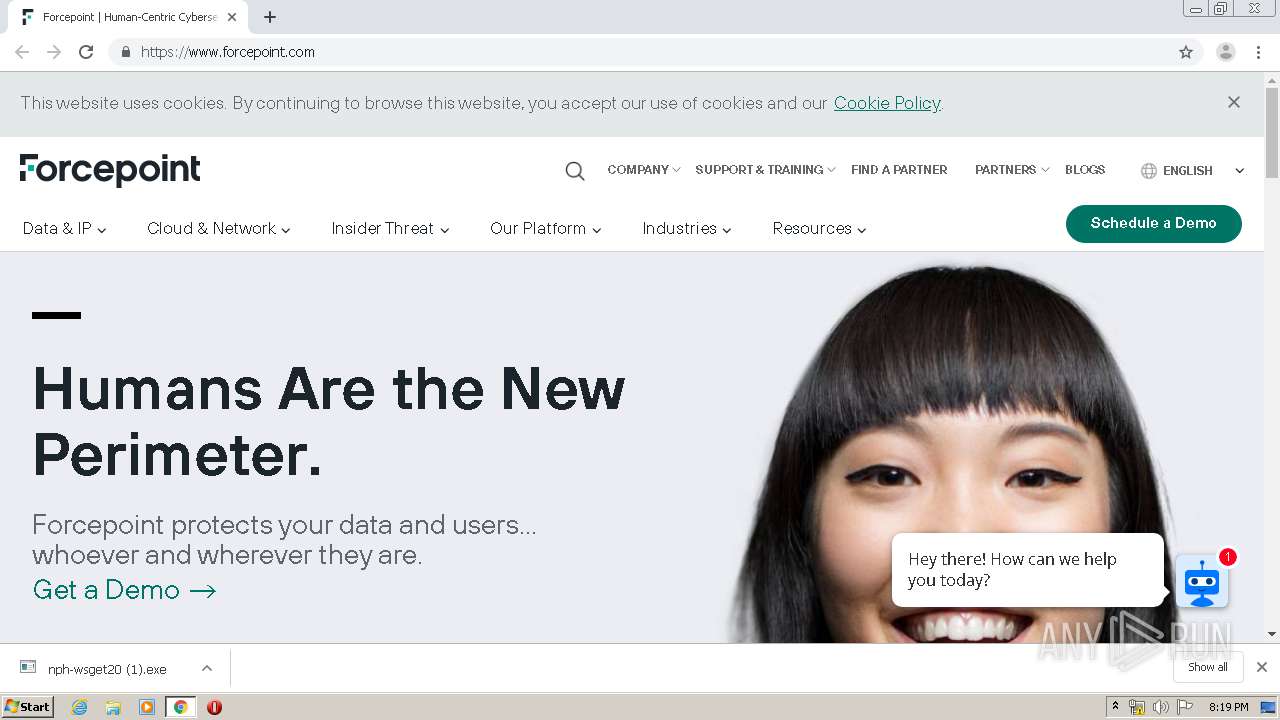Expand the Our Platform menu
This screenshot has width=1280, height=720.
(546, 228)
